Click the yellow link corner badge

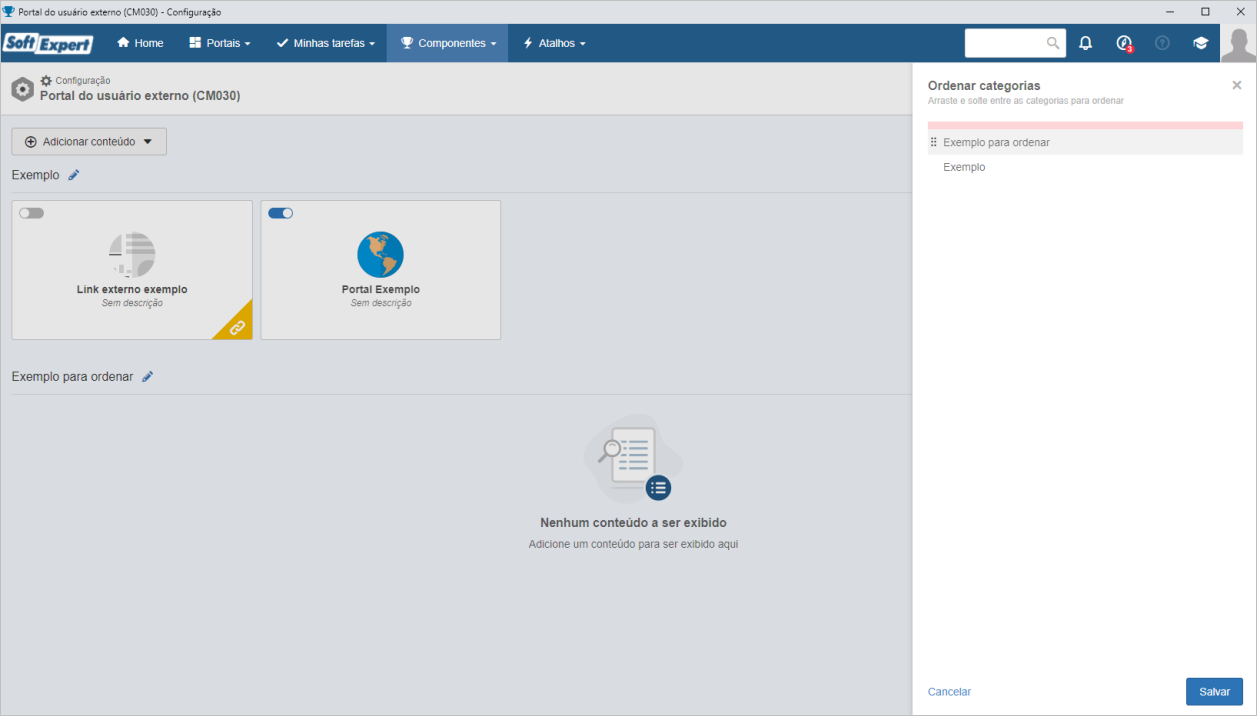(x=236, y=325)
